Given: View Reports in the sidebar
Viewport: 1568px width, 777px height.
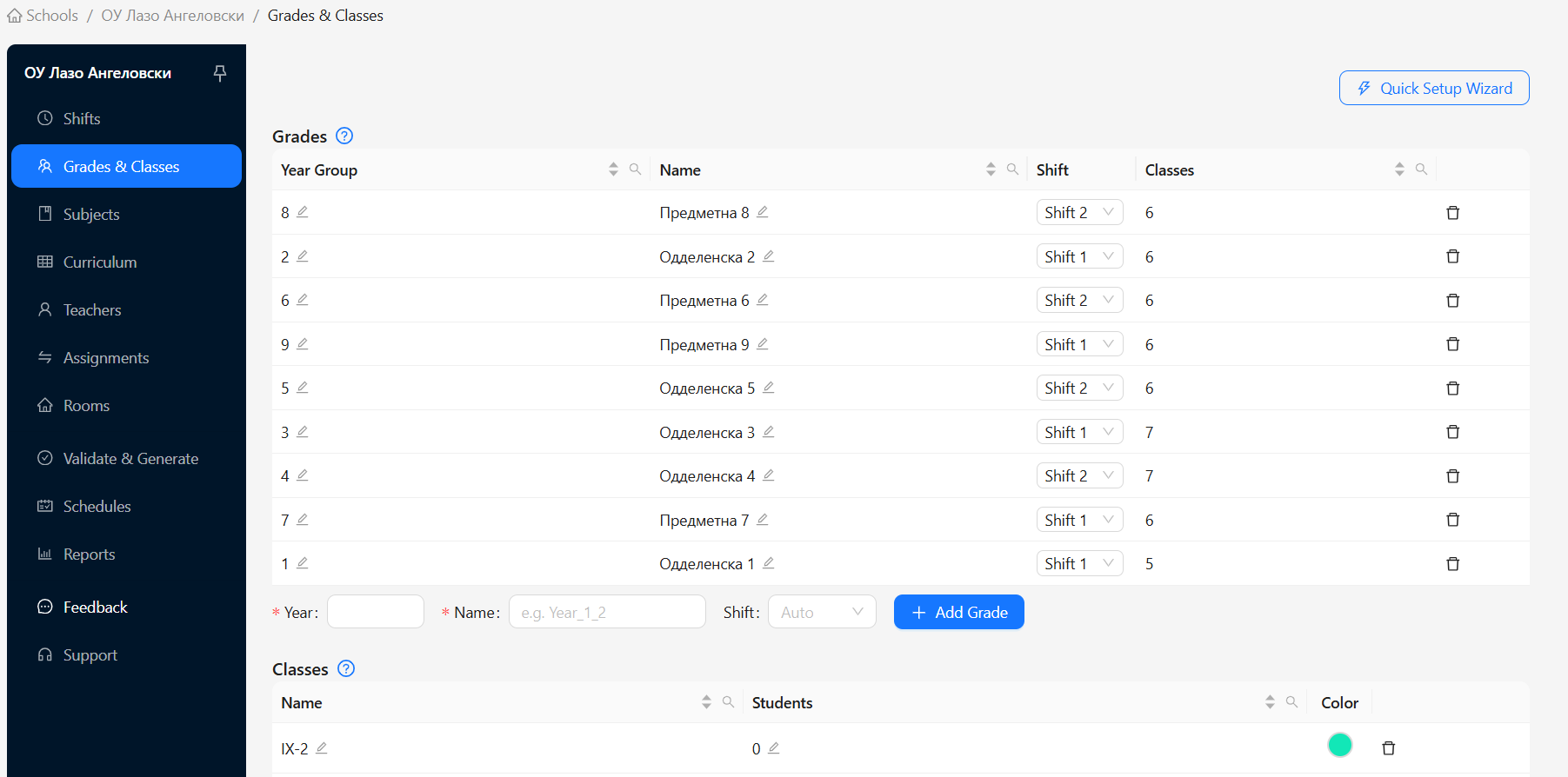Looking at the screenshot, I should 126,554.
